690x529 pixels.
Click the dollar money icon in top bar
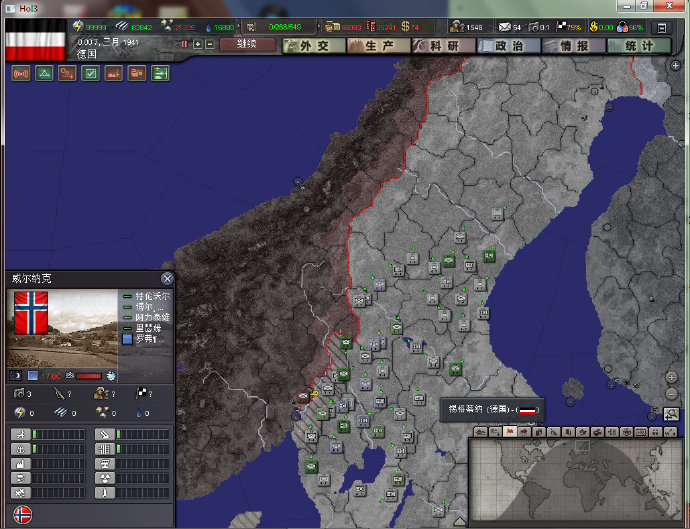[406, 26]
